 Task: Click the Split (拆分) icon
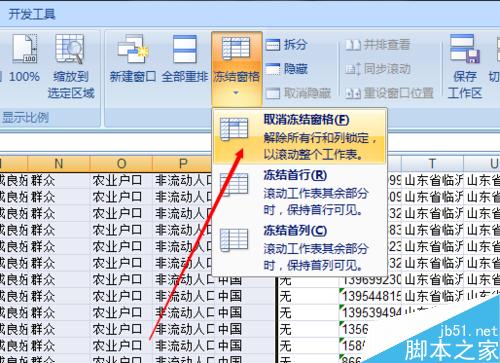tap(273, 45)
